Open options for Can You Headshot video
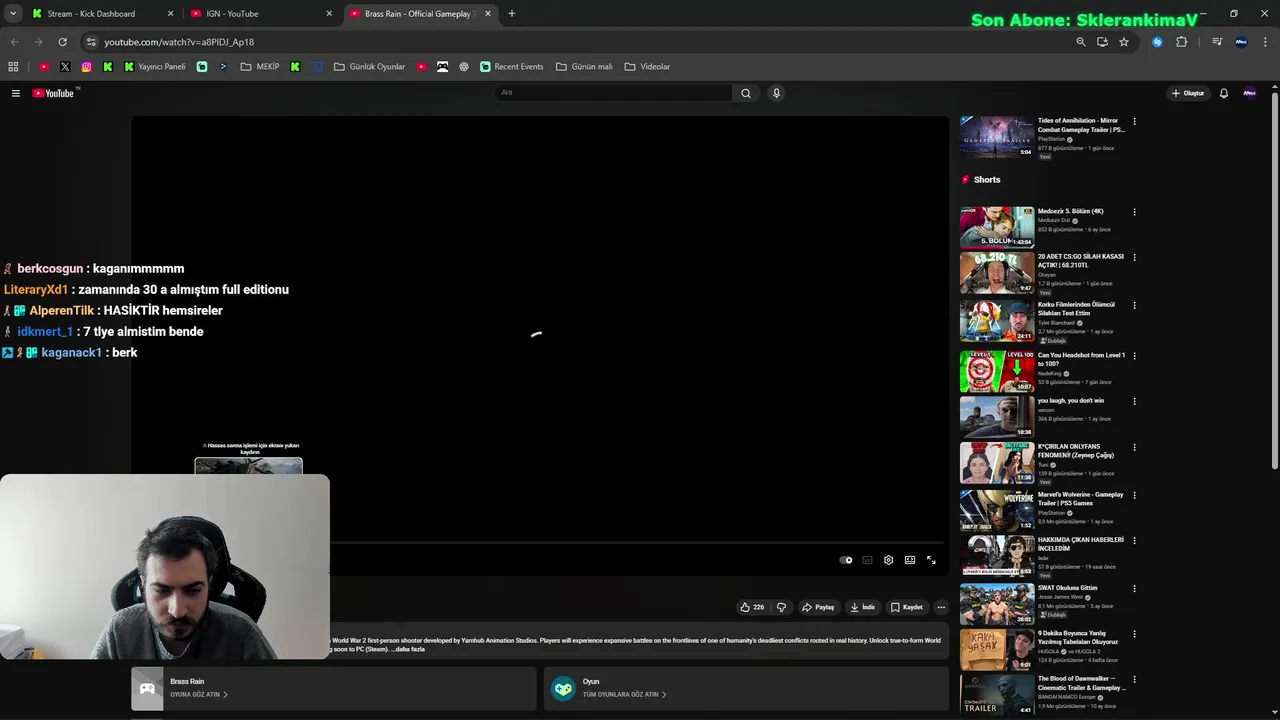Screen dimensions: 1280x720 pos(1134,356)
